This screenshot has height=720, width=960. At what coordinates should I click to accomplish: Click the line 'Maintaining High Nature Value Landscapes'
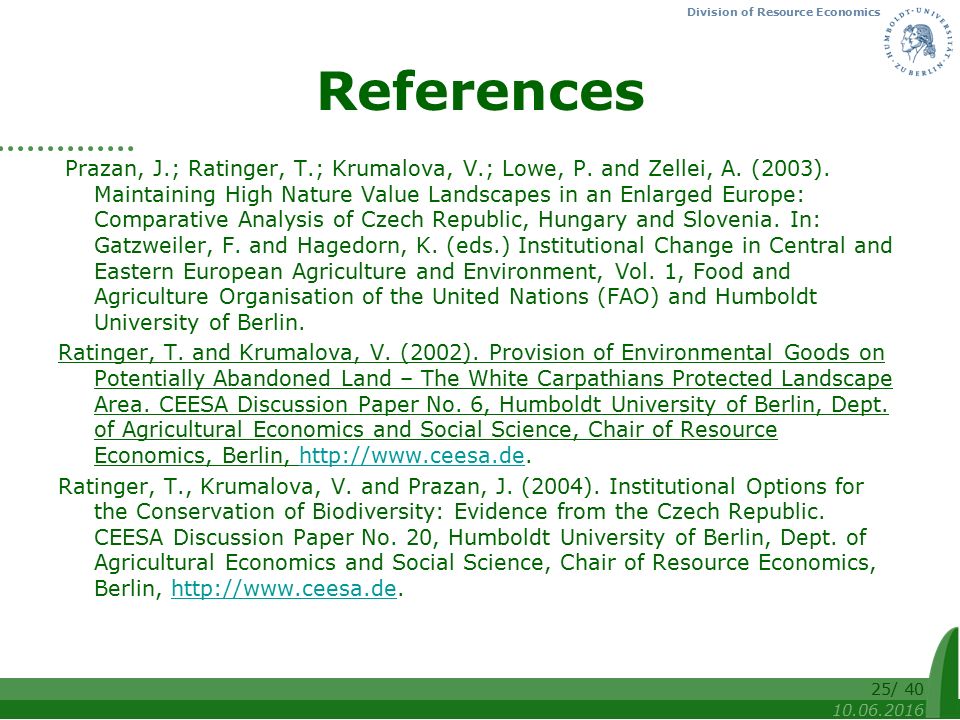(x=448, y=195)
